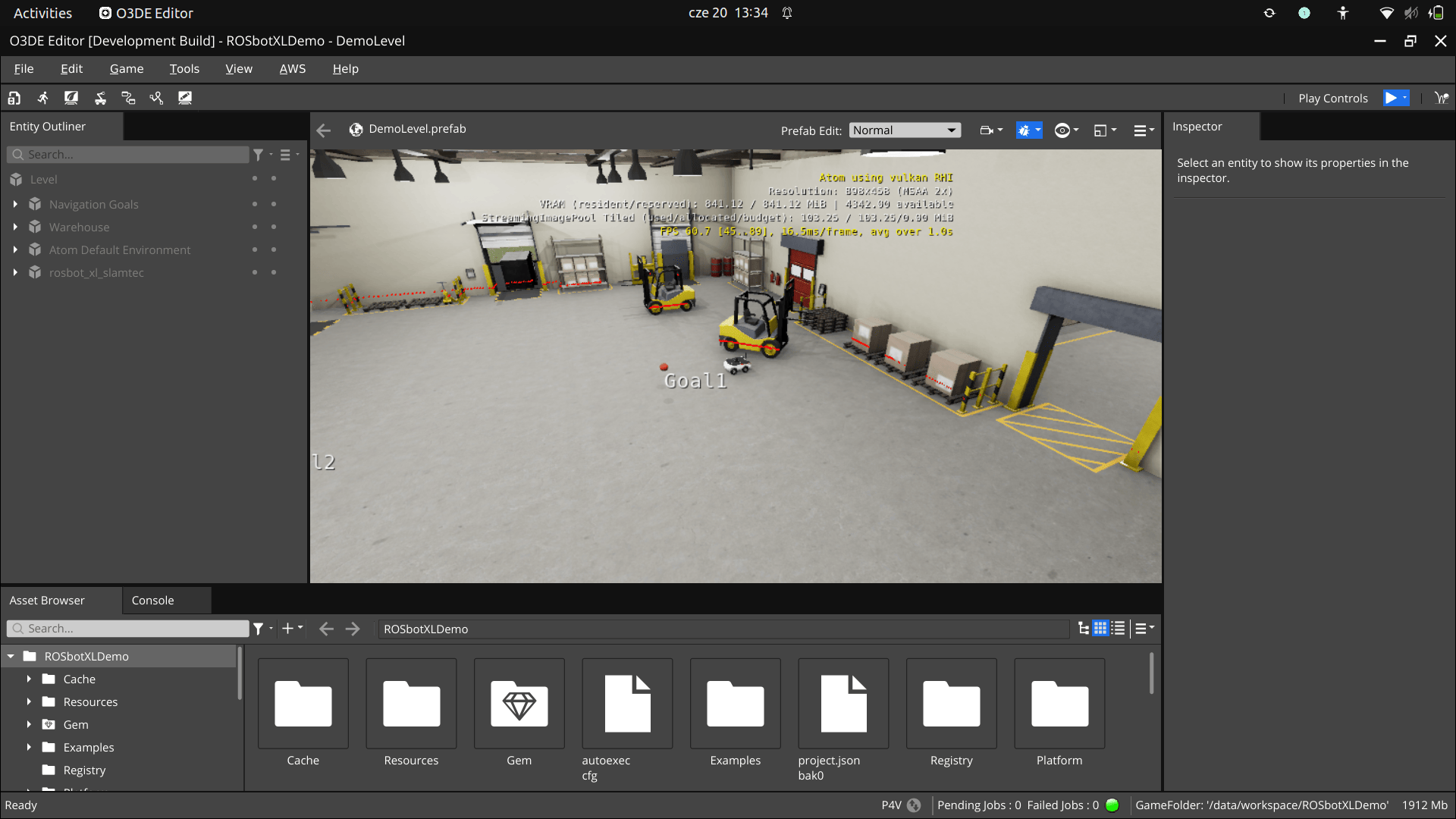The height and width of the screenshot is (819, 1456).
Task: Expand the rosbot_xl_slamtec entity
Action: tap(15, 272)
